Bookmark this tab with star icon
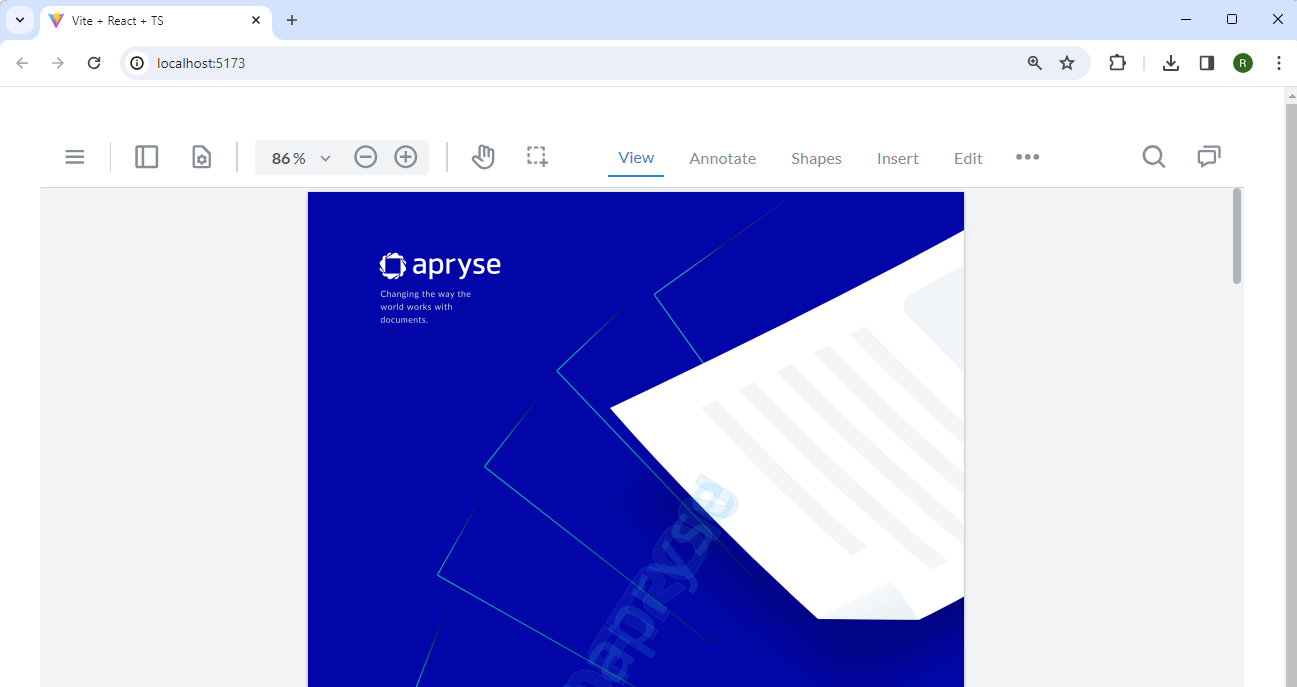The width and height of the screenshot is (1297, 687). [1067, 63]
